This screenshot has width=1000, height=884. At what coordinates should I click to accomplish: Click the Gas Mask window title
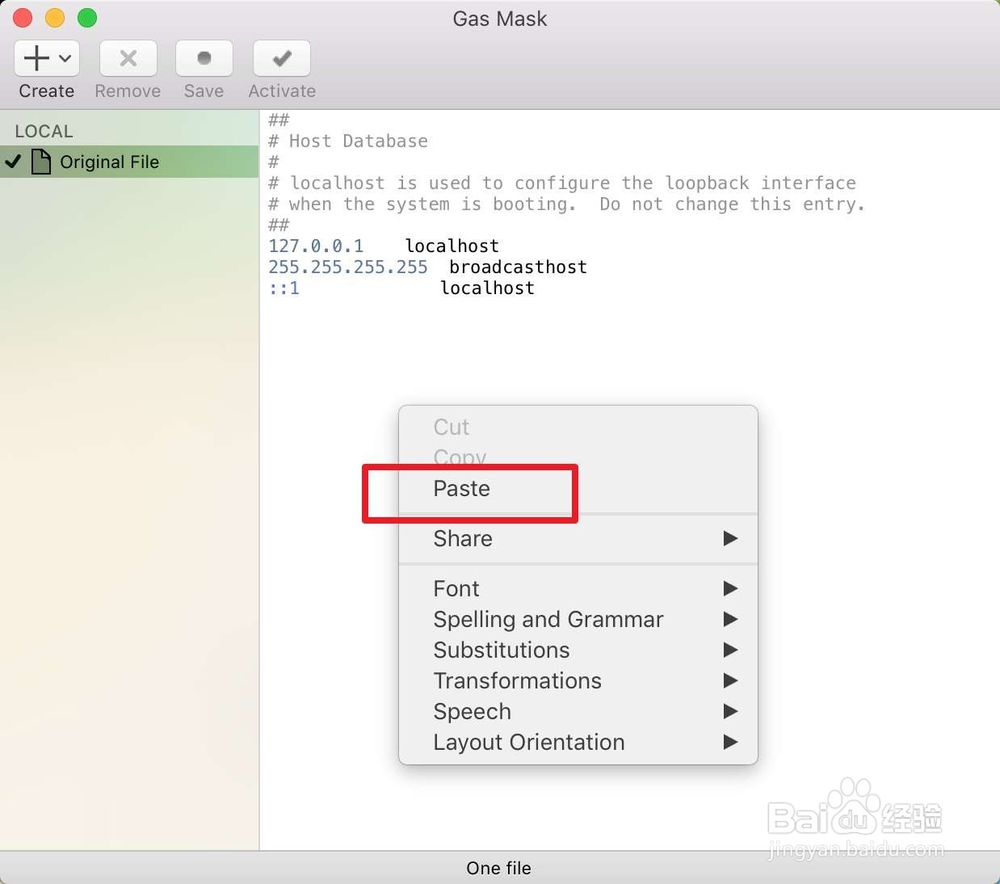coord(500,18)
